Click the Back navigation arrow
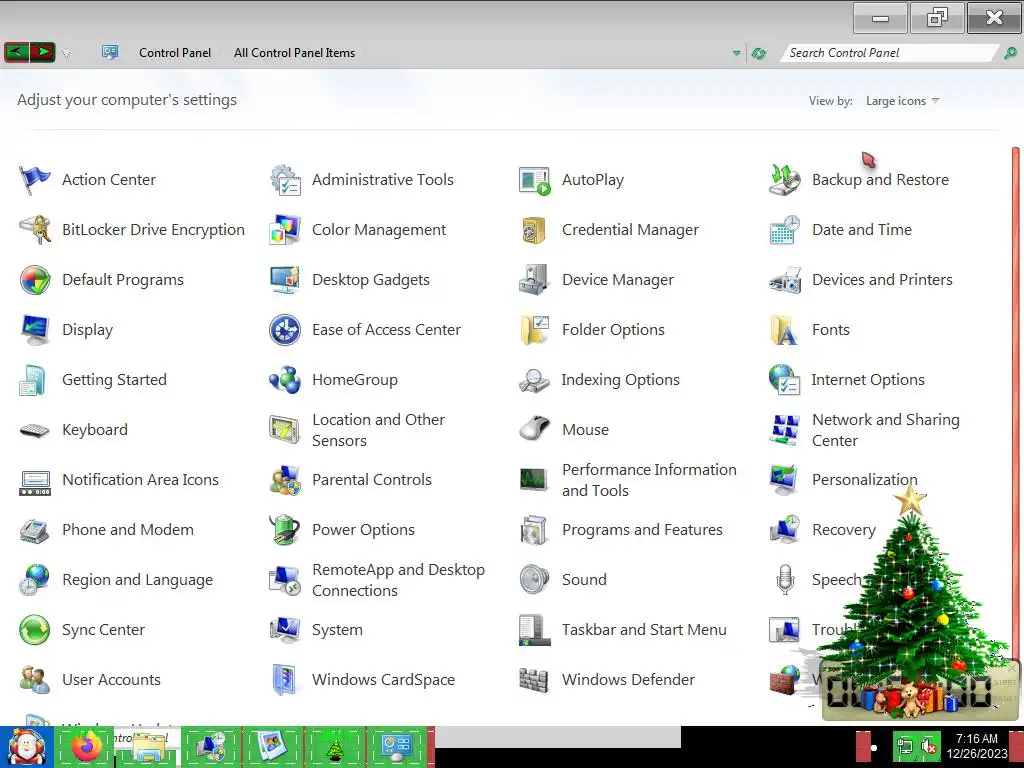The image size is (1024, 768). tap(17, 52)
